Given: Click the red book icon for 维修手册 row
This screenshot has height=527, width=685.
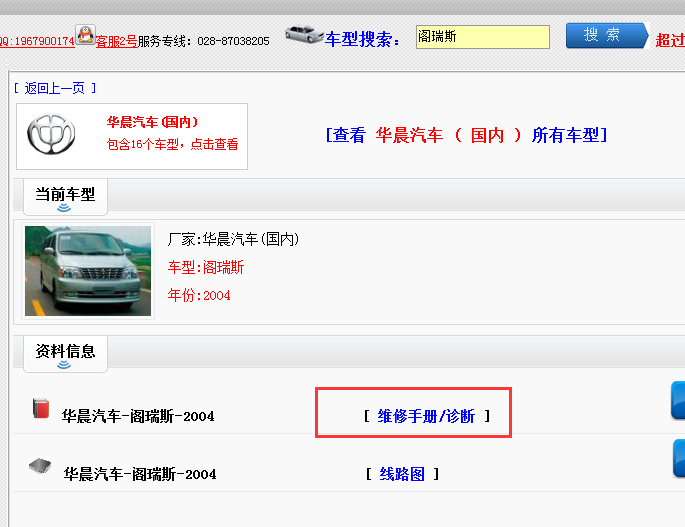Looking at the screenshot, I should (x=41, y=408).
